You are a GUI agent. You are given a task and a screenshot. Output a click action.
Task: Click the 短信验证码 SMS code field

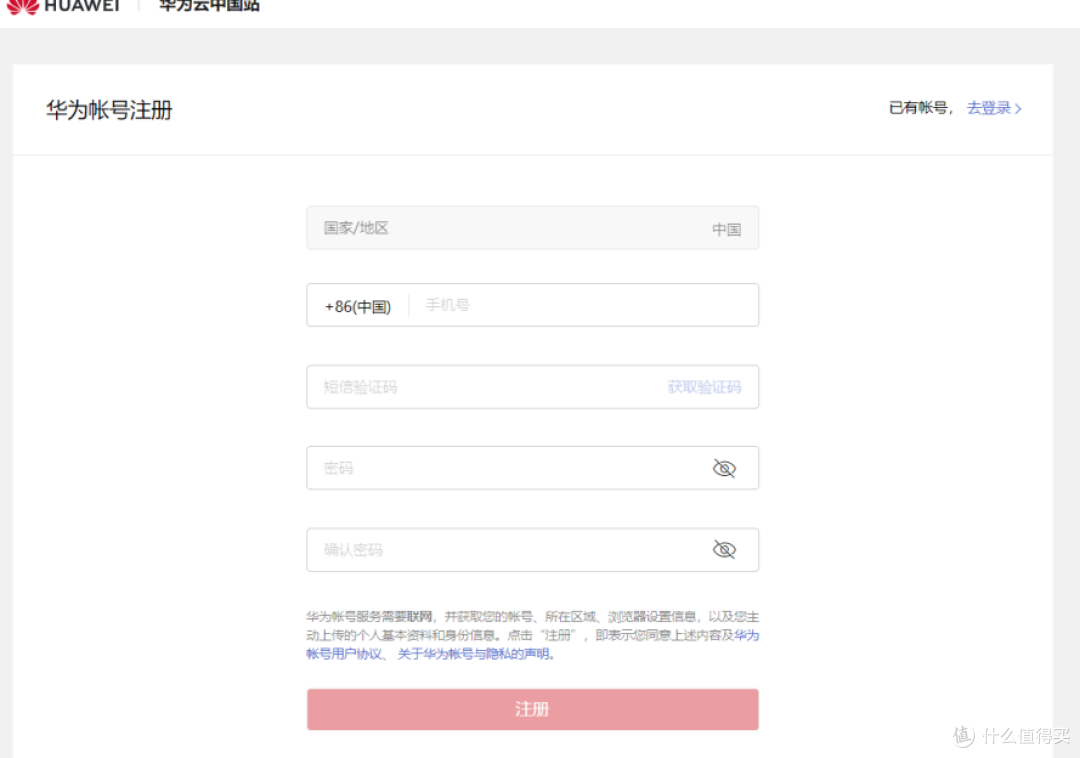point(480,387)
